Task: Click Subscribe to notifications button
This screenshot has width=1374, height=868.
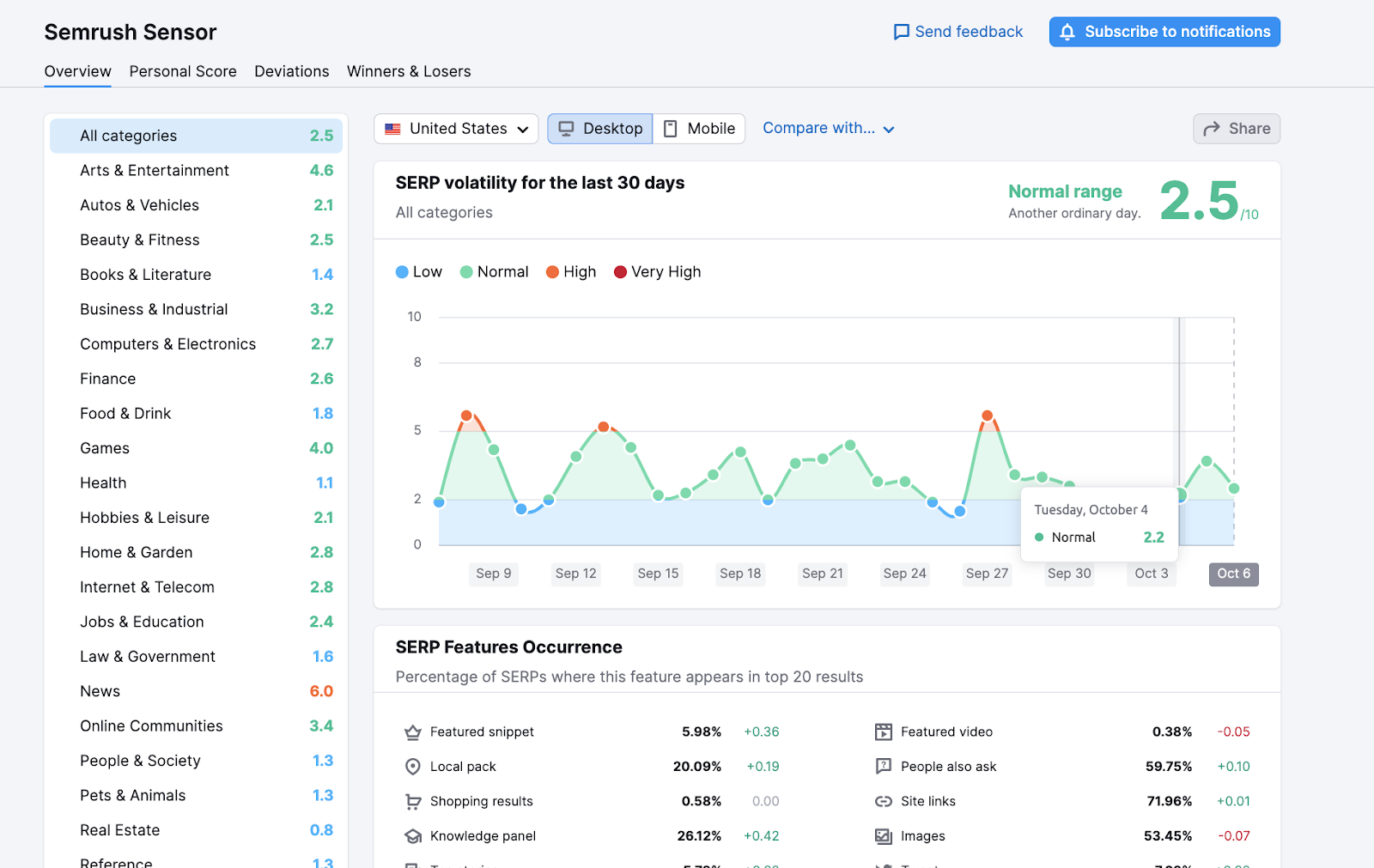Action: point(1164,32)
